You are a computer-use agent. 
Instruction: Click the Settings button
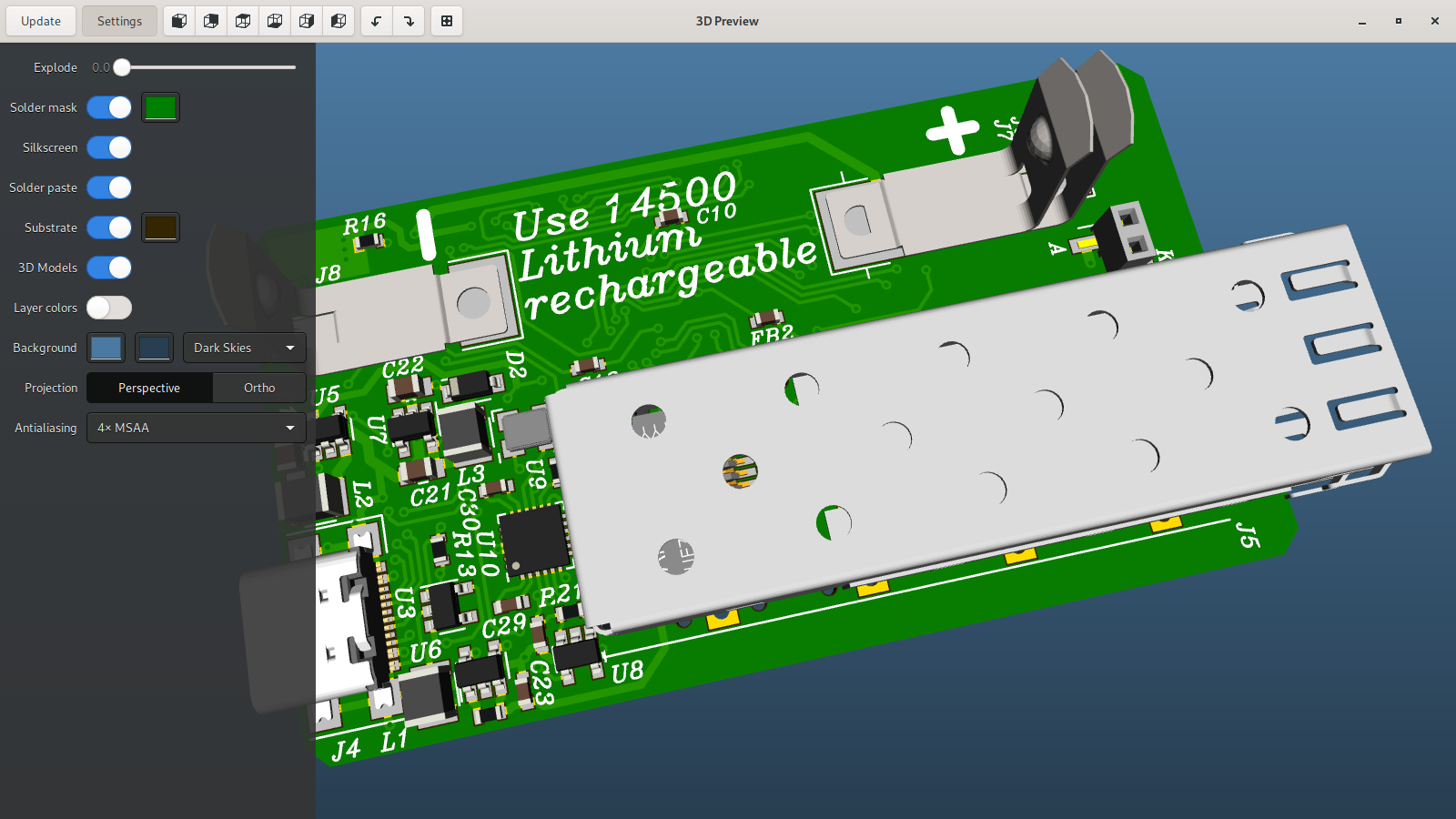119,21
